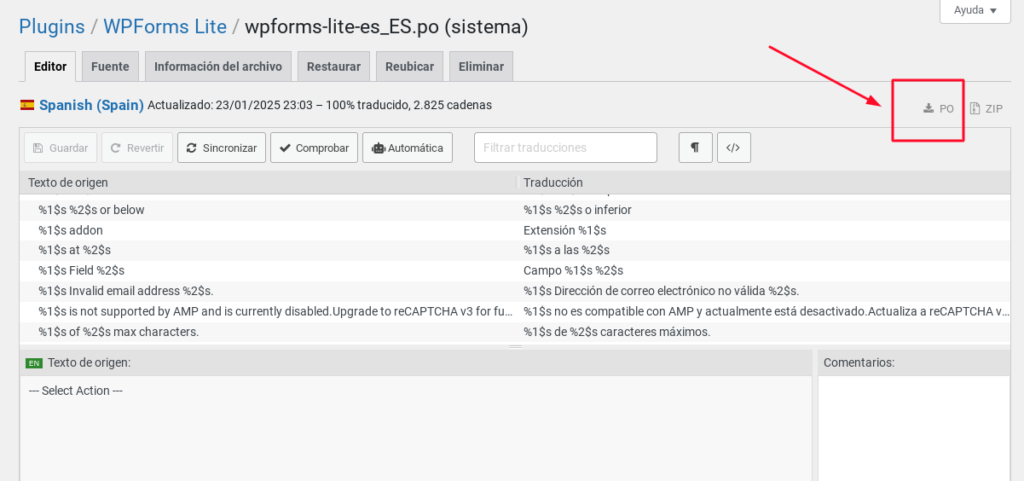The width and height of the screenshot is (1024, 481).
Task: Open the Ayuda dropdown
Action: (975, 10)
